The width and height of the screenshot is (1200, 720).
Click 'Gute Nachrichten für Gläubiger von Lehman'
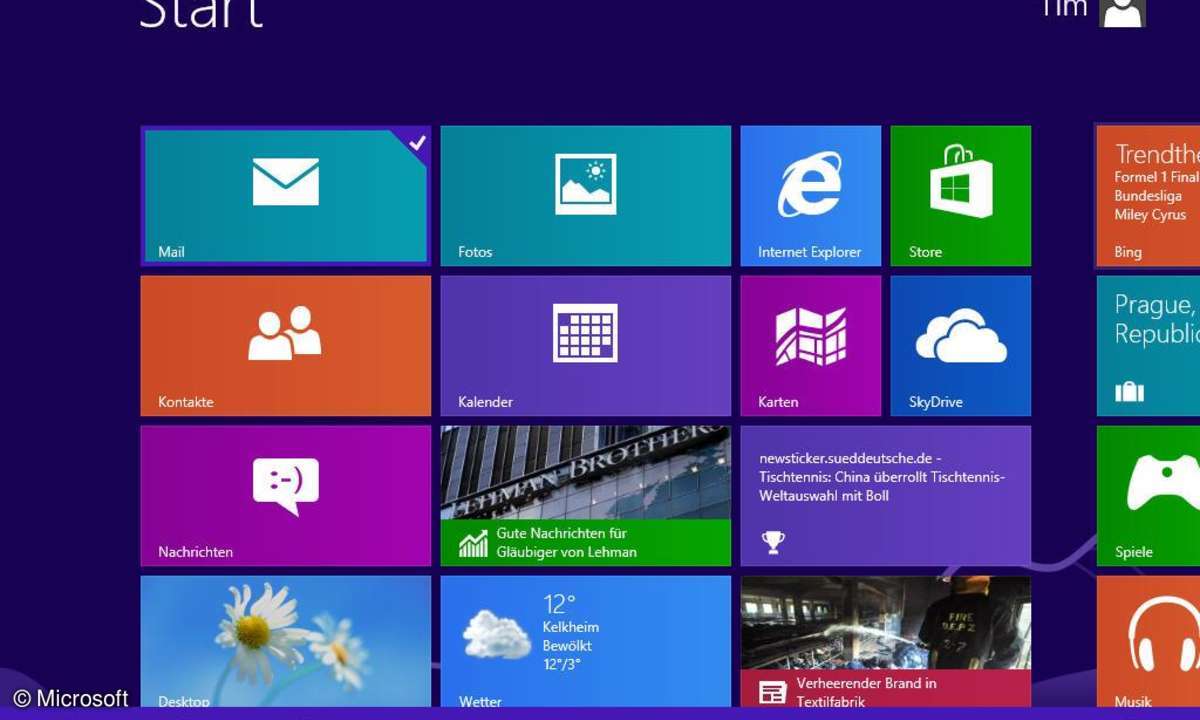[x=567, y=543]
